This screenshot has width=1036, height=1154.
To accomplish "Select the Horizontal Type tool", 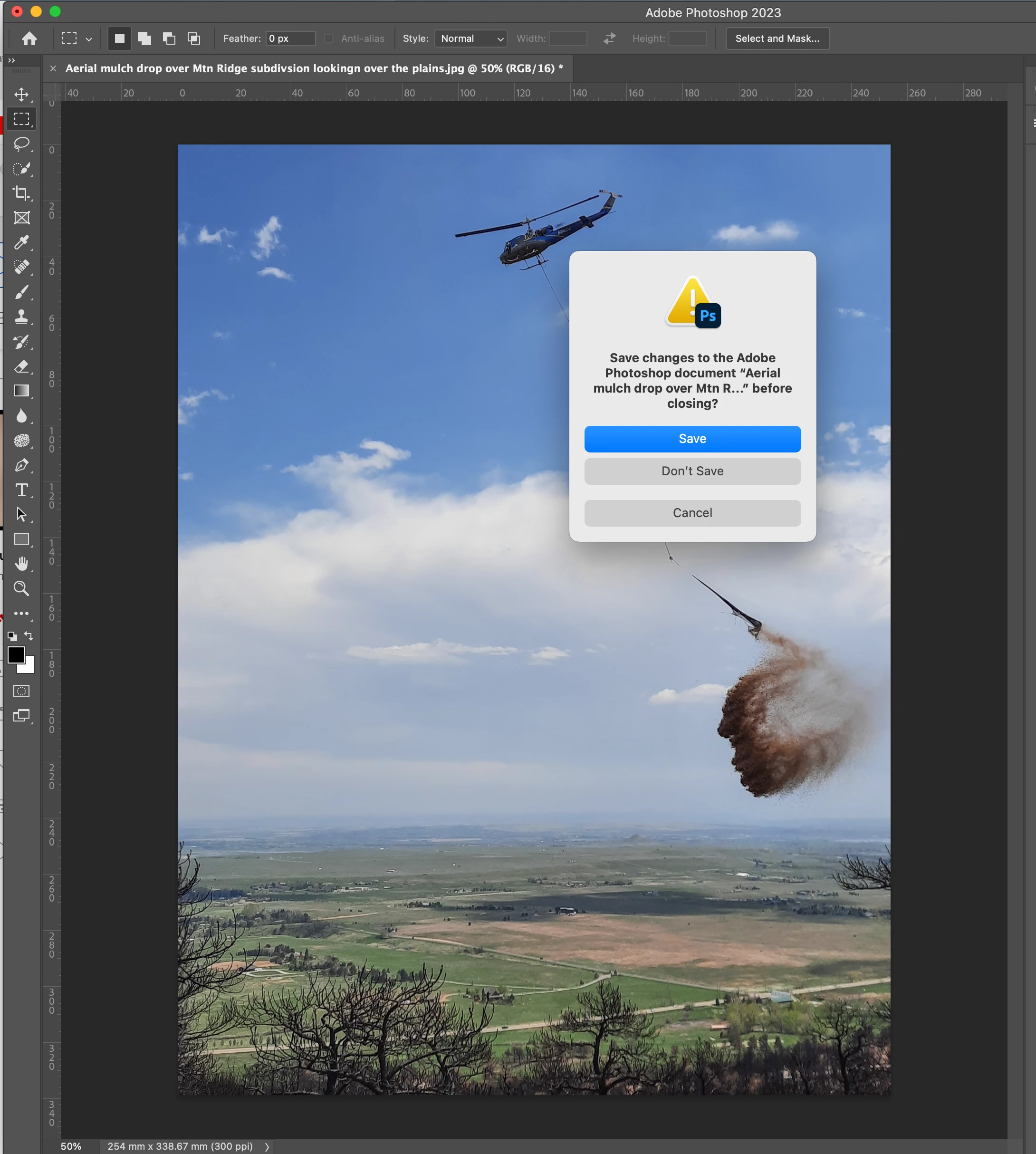I will pyautogui.click(x=22, y=490).
